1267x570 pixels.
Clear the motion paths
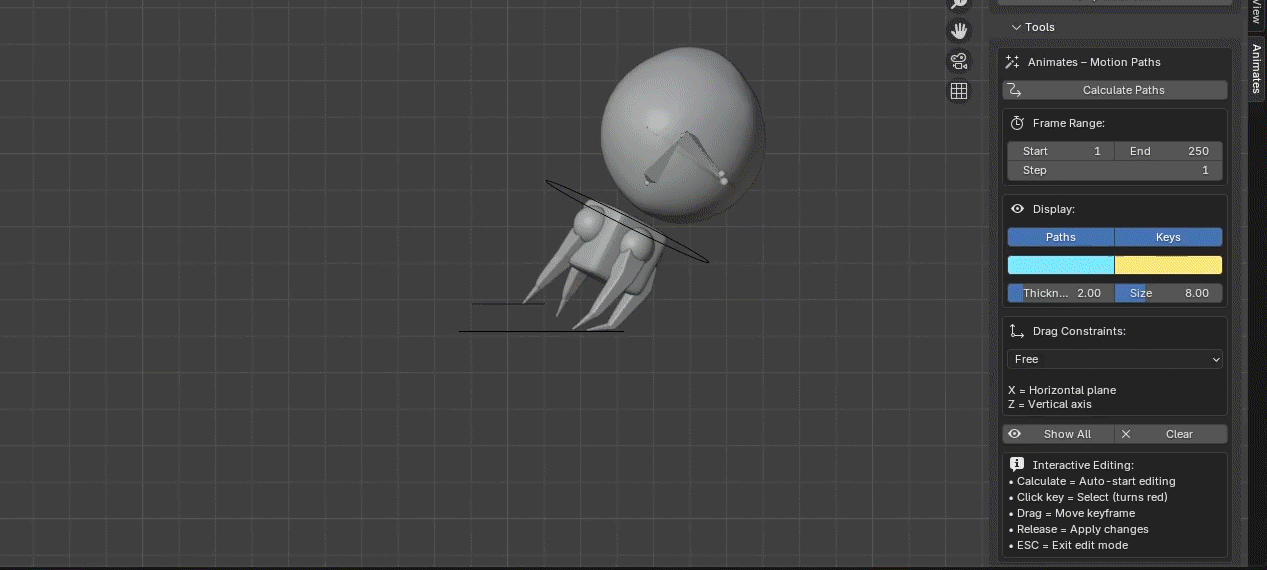click(x=1170, y=434)
